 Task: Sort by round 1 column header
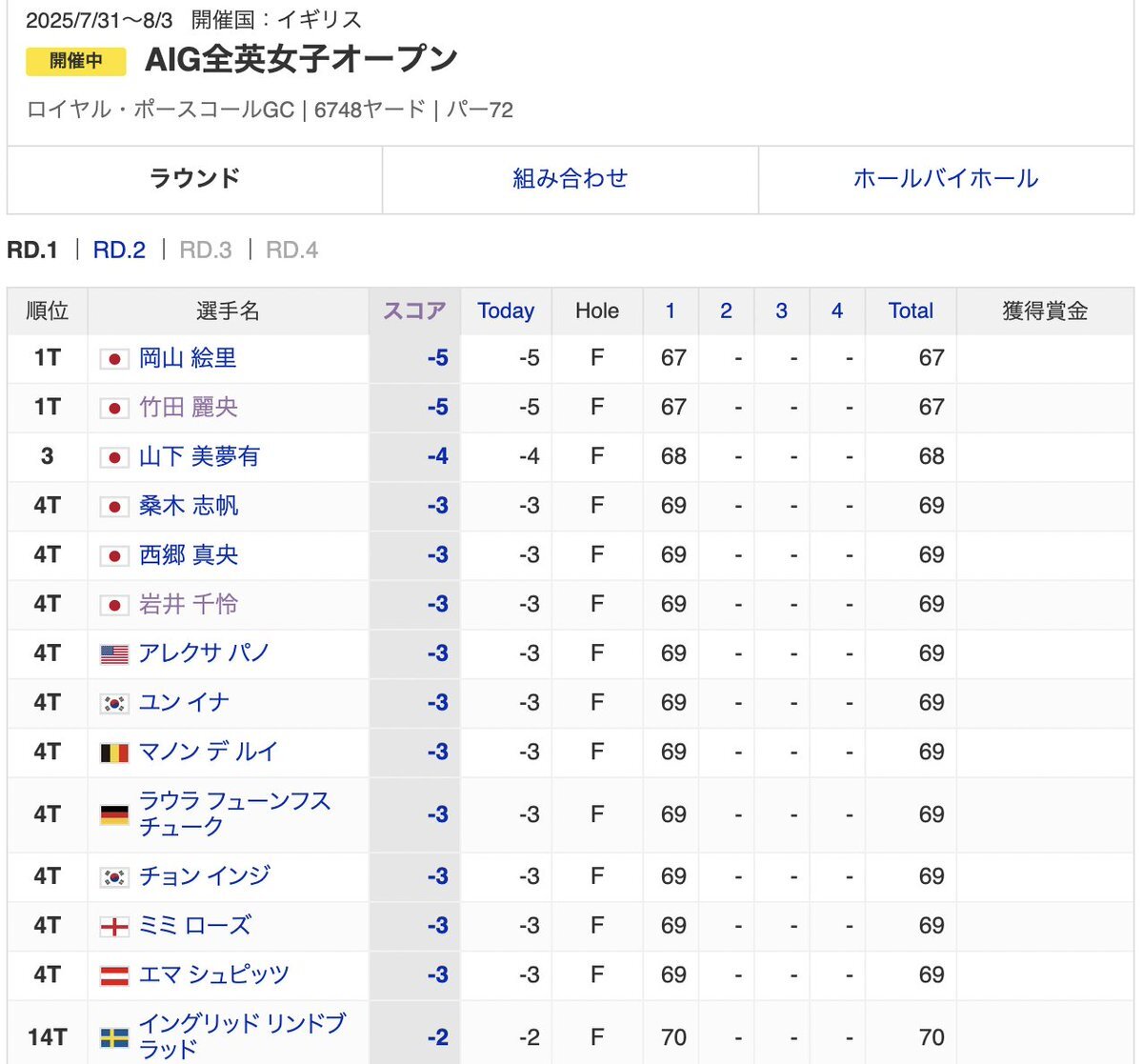point(671,311)
